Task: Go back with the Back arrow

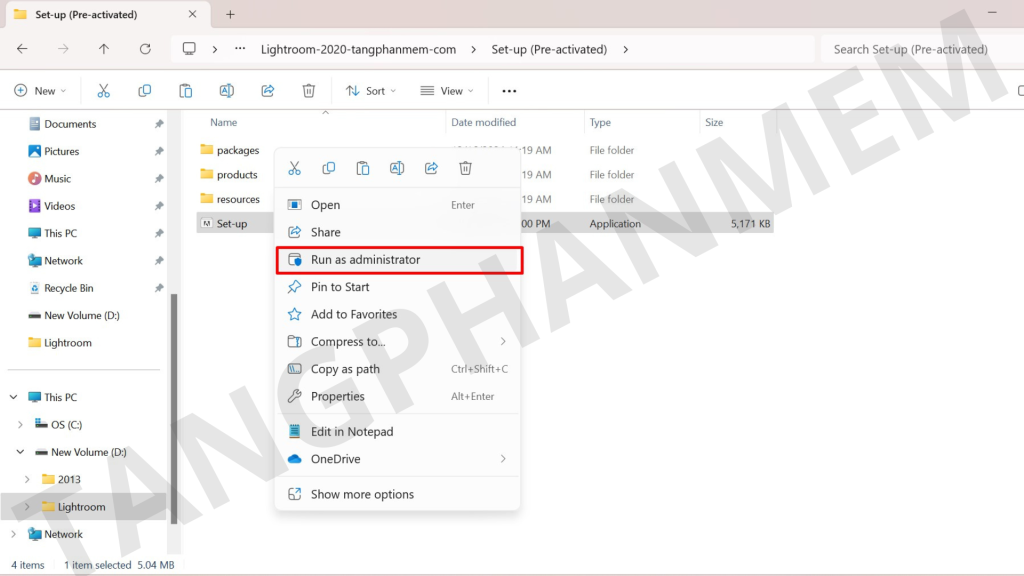Action: (22, 49)
